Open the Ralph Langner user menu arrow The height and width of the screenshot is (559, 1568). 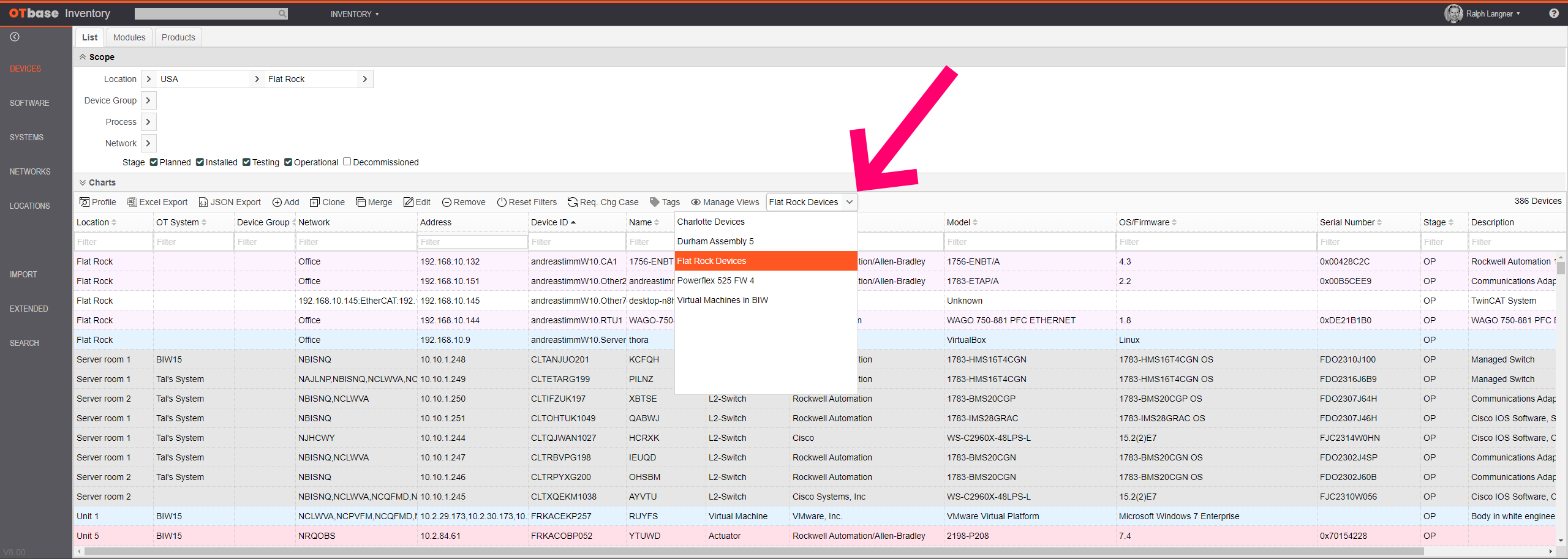coord(1518,13)
